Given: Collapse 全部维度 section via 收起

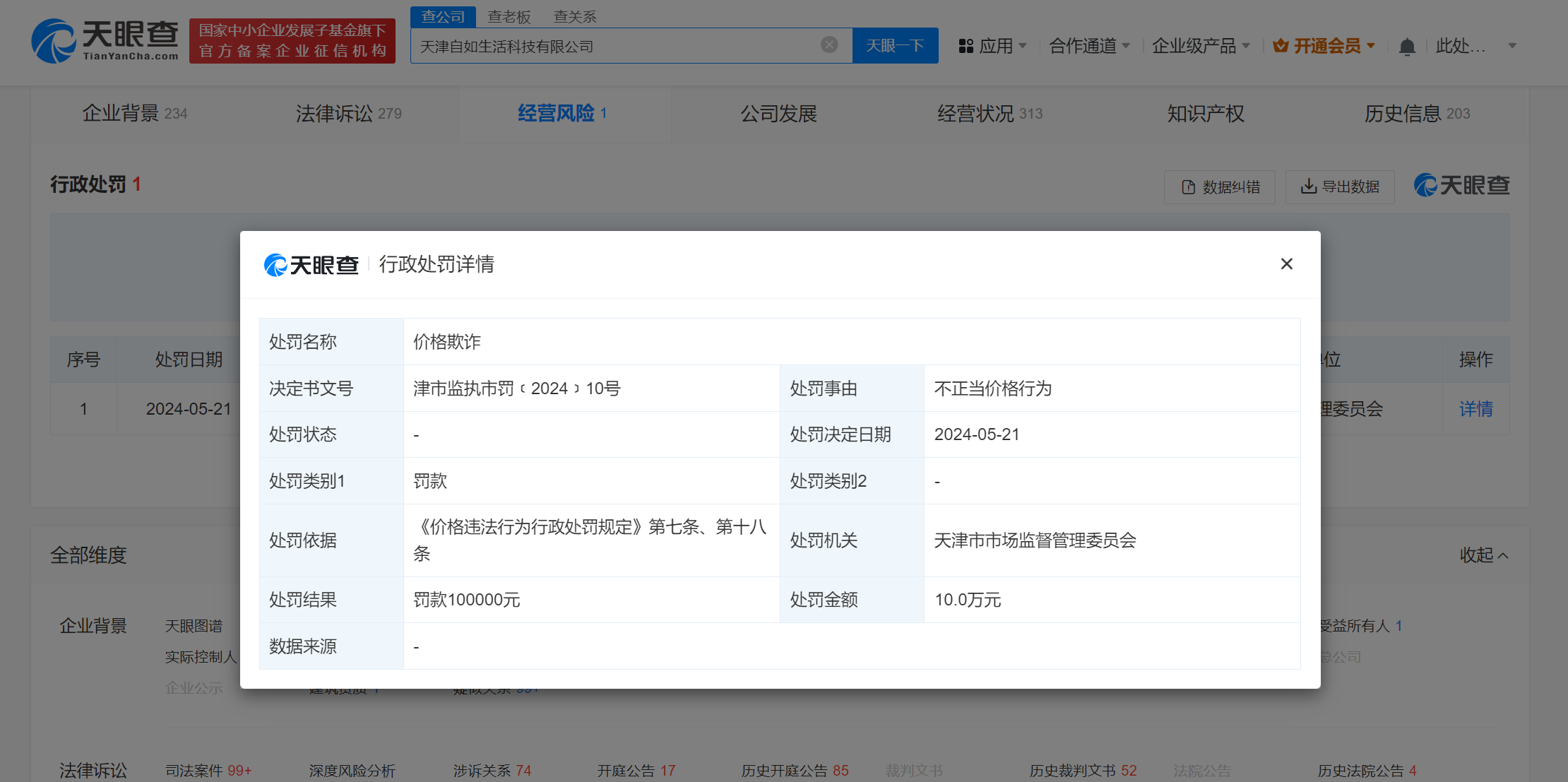Looking at the screenshot, I should coord(1484,556).
